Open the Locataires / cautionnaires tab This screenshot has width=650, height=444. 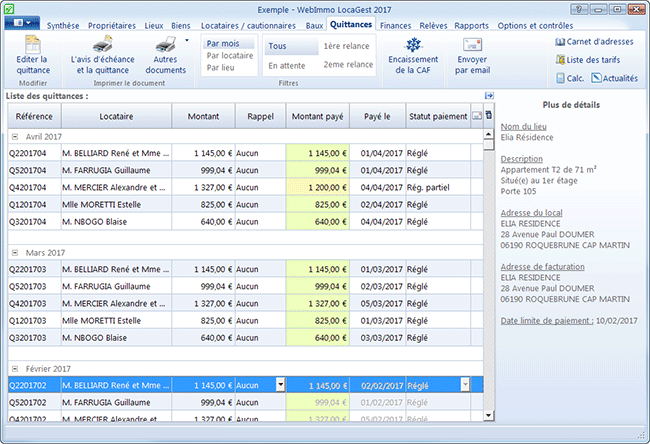tap(248, 26)
